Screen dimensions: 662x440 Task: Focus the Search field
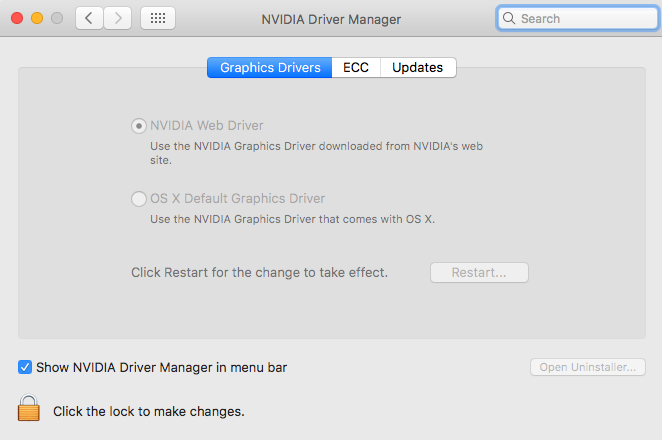point(578,18)
